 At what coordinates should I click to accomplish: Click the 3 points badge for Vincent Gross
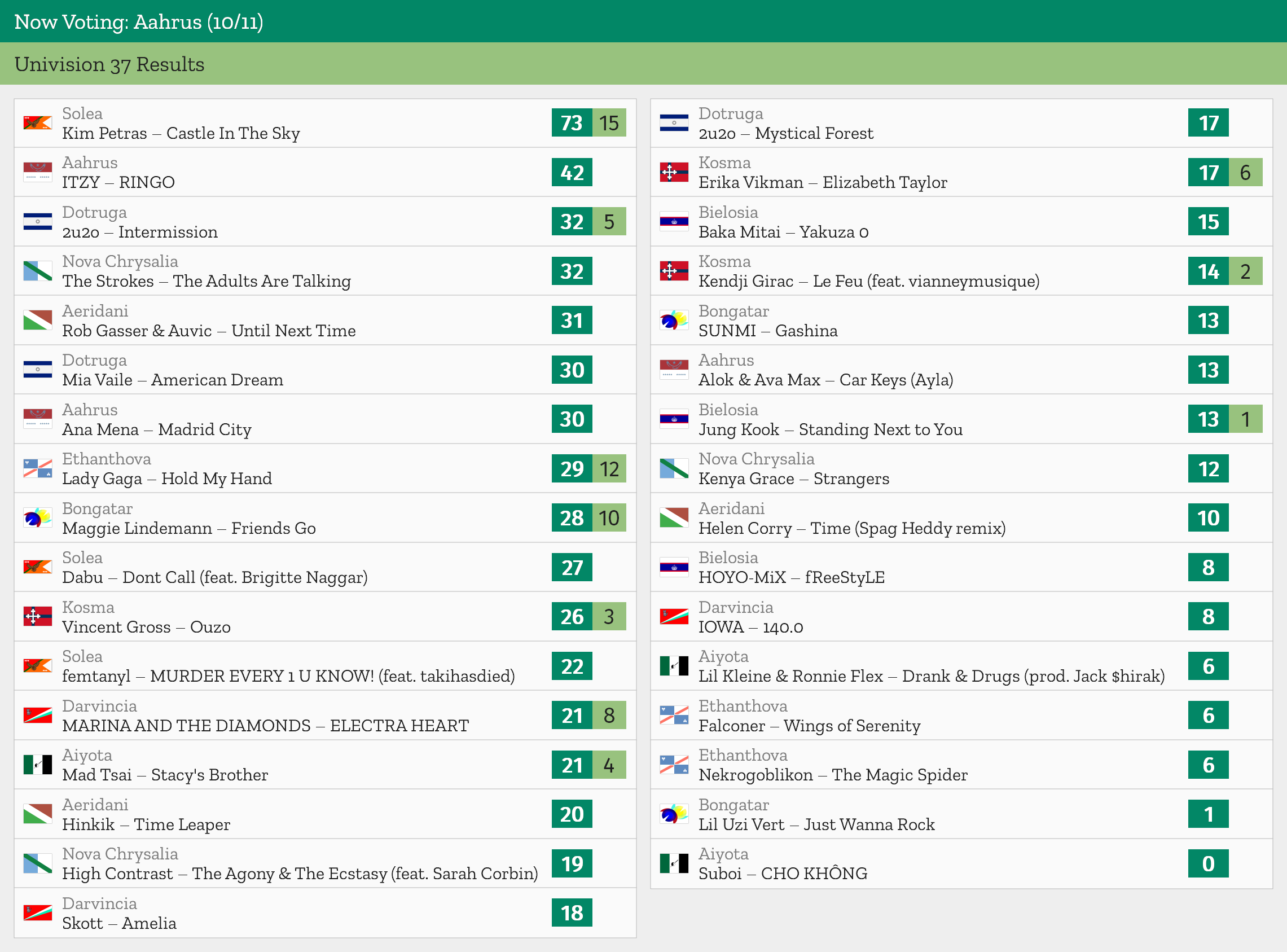(x=609, y=617)
